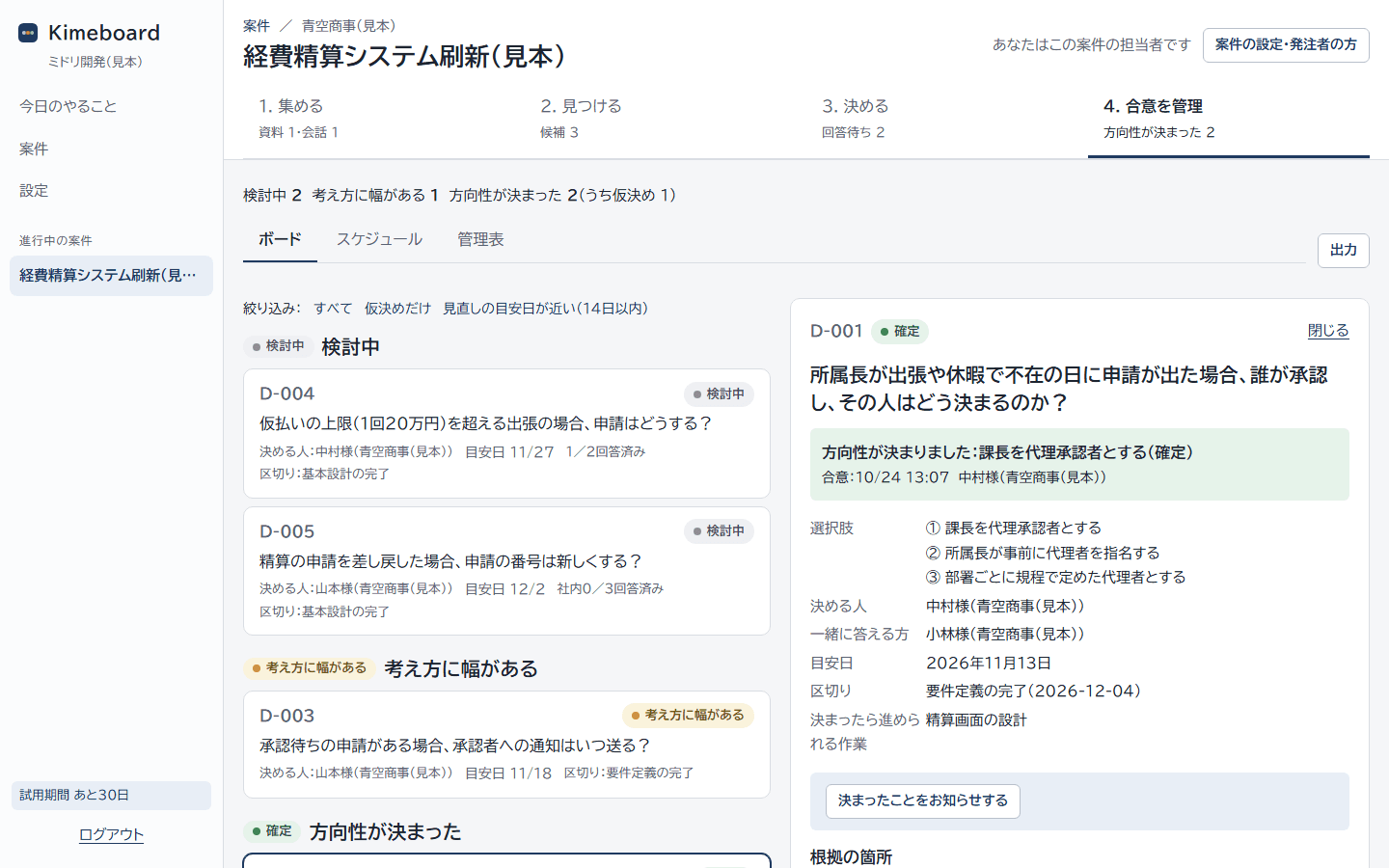Click the date 2026年11月13日
Image resolution: width=1389 pixels, height=868 pixels.
pyautogui.click(x=989, y=664)
